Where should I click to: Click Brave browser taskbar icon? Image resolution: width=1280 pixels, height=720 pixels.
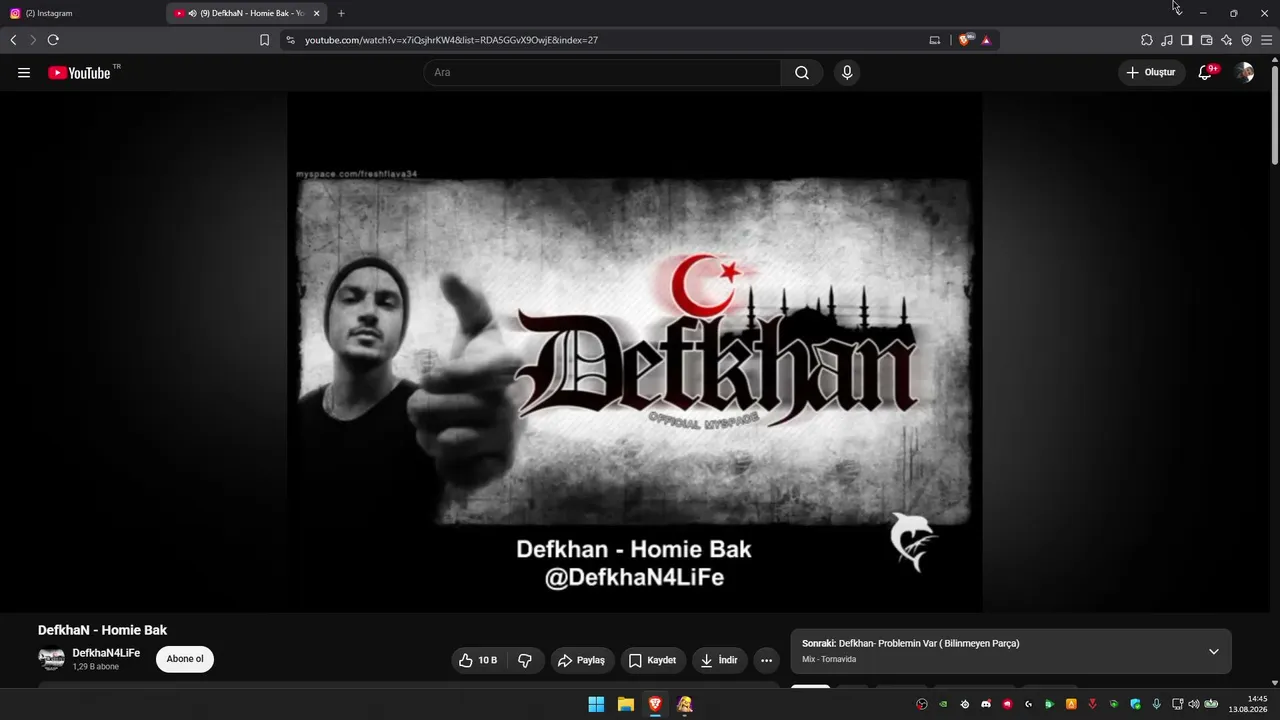655,704
